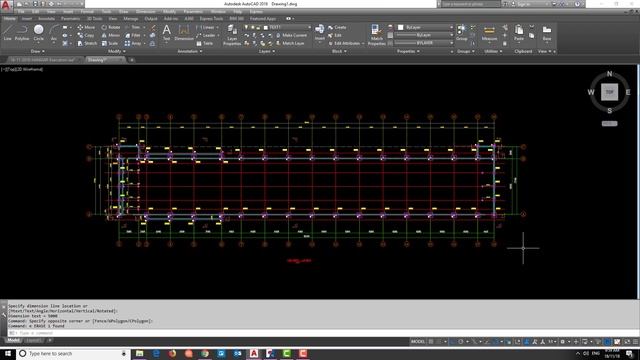
Task: Click the Linear dimension button
Action: pos(205,27)
